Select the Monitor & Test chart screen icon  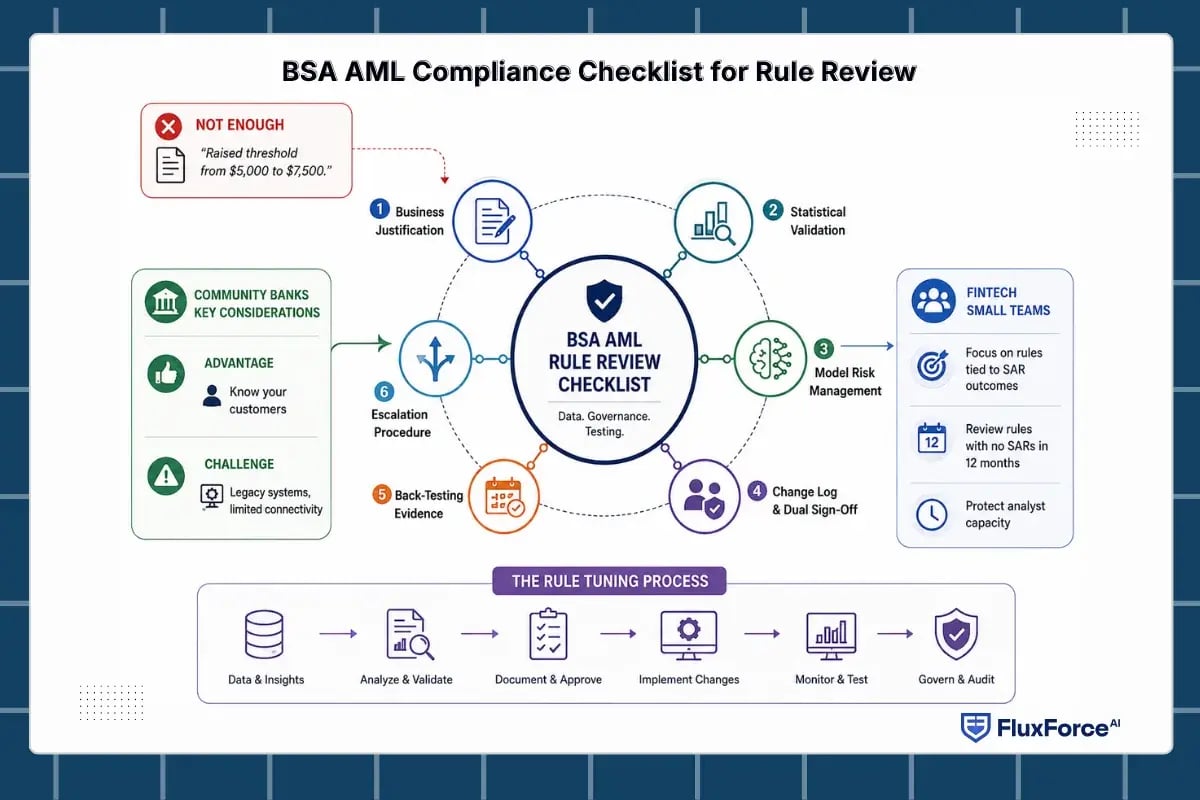point(831,635)
